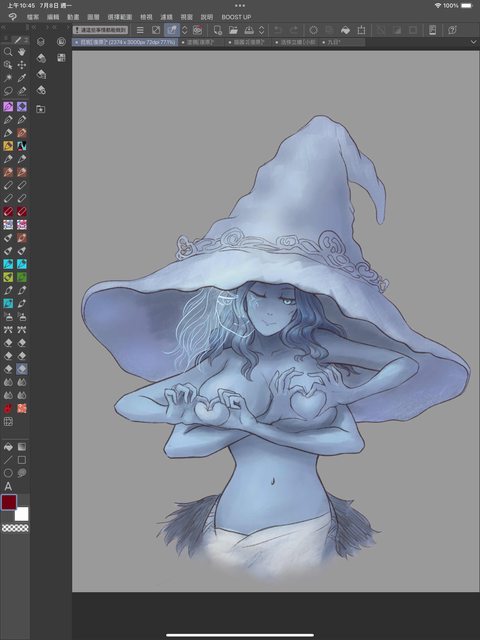
Task: Choose the dark green brush tool icon
Action: click(x=22, y=277)
